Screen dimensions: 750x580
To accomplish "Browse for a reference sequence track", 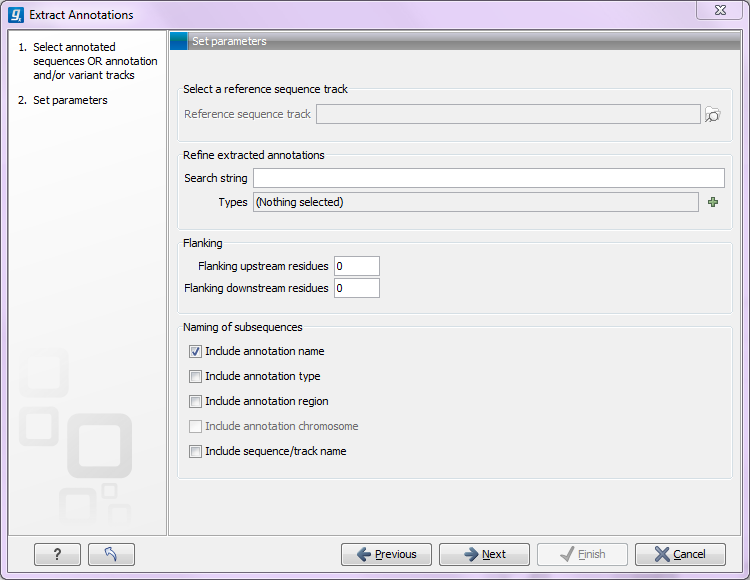I will [x=713, y=115].
